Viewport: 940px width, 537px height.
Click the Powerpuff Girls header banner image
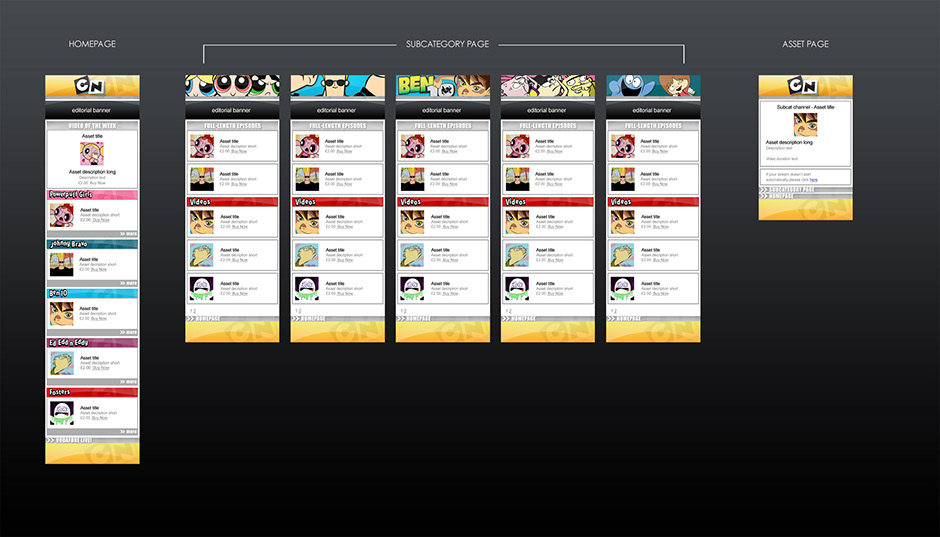pos(232,86)
